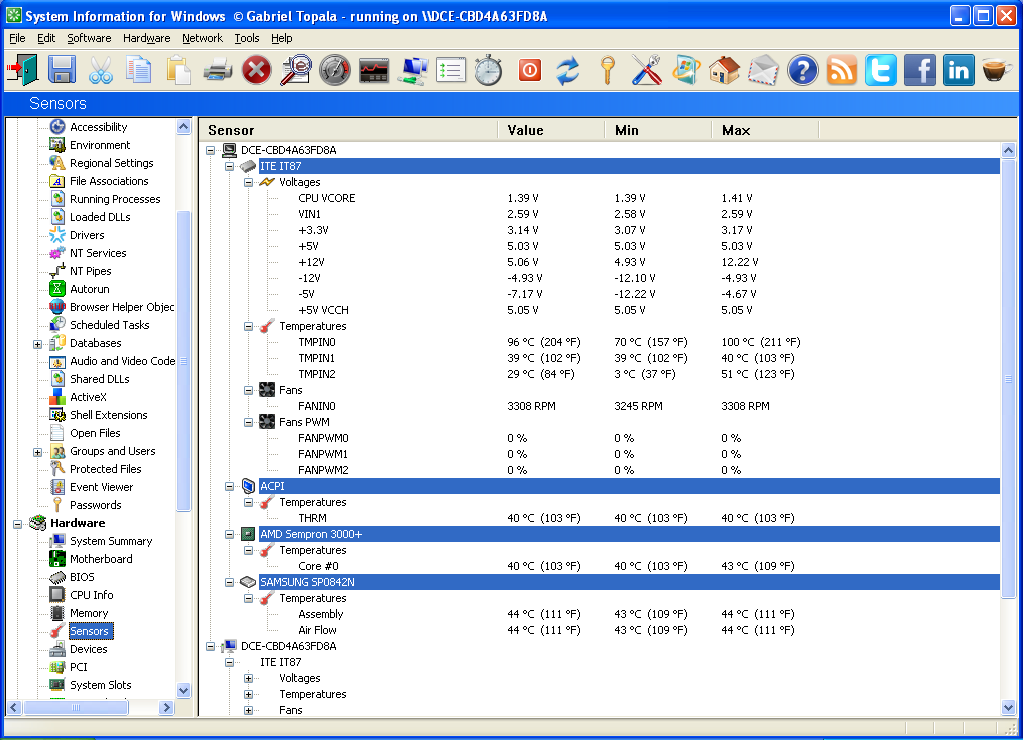Expand the Databases tree node
The image size is (1023, 740).
click(38, 344)
